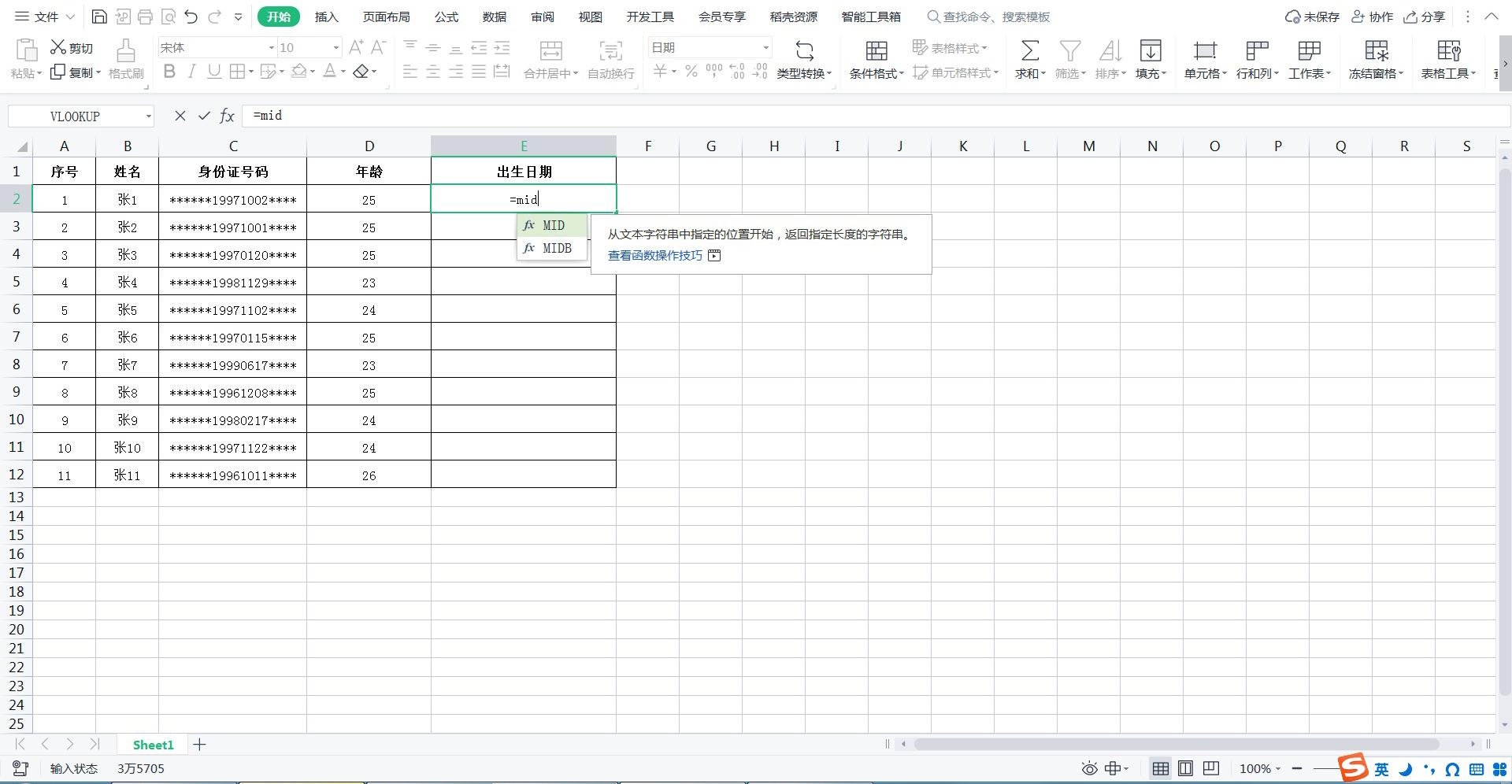This screenshot has width=1512, height=784.
Task: Click the Conditional Formatting (条件格式) icon
Action: point(876,52)
